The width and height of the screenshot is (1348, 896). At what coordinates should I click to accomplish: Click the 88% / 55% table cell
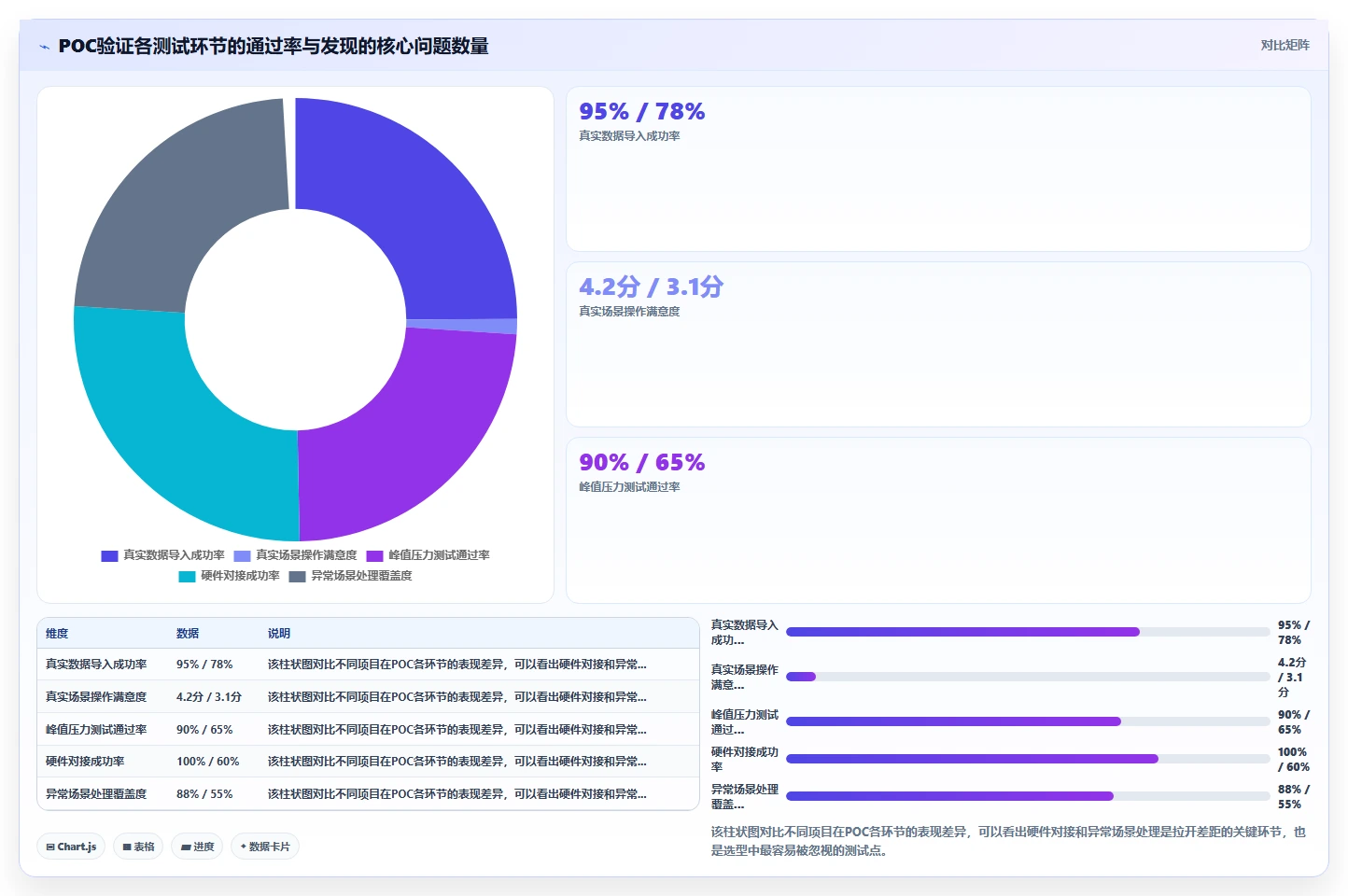click(204, 794)
